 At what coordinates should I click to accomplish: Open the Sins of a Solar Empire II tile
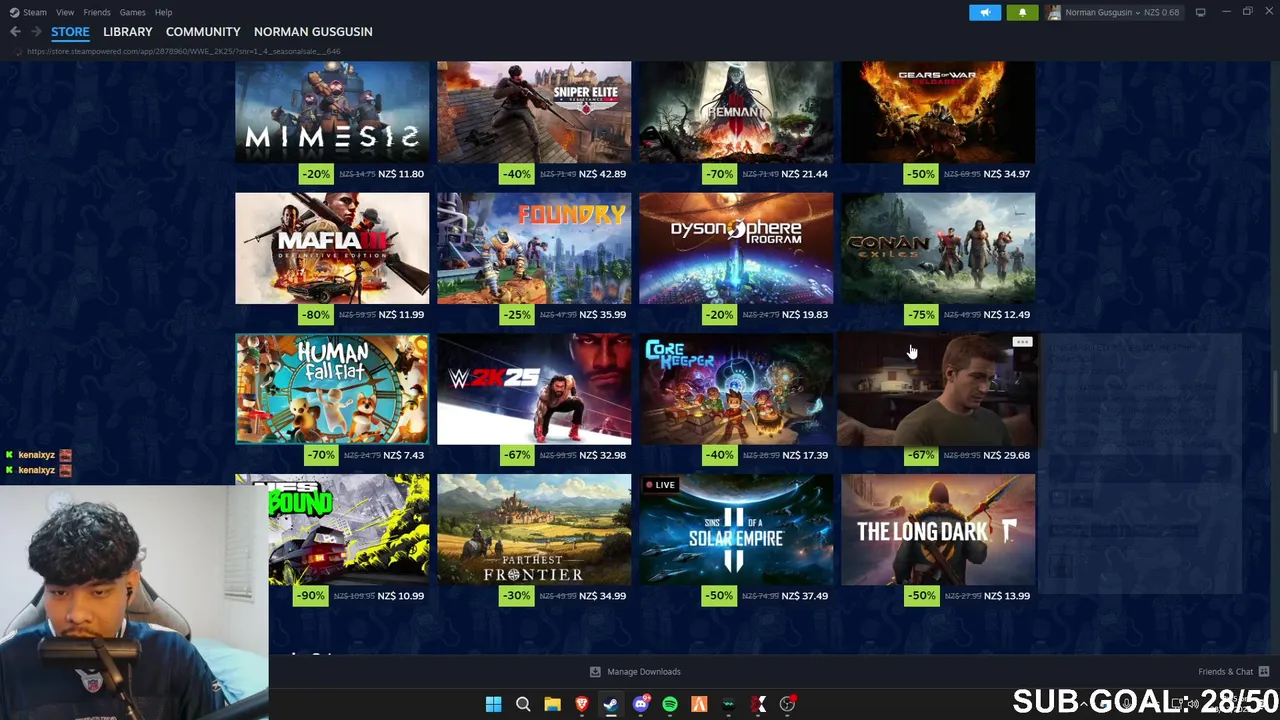[736, 530]
